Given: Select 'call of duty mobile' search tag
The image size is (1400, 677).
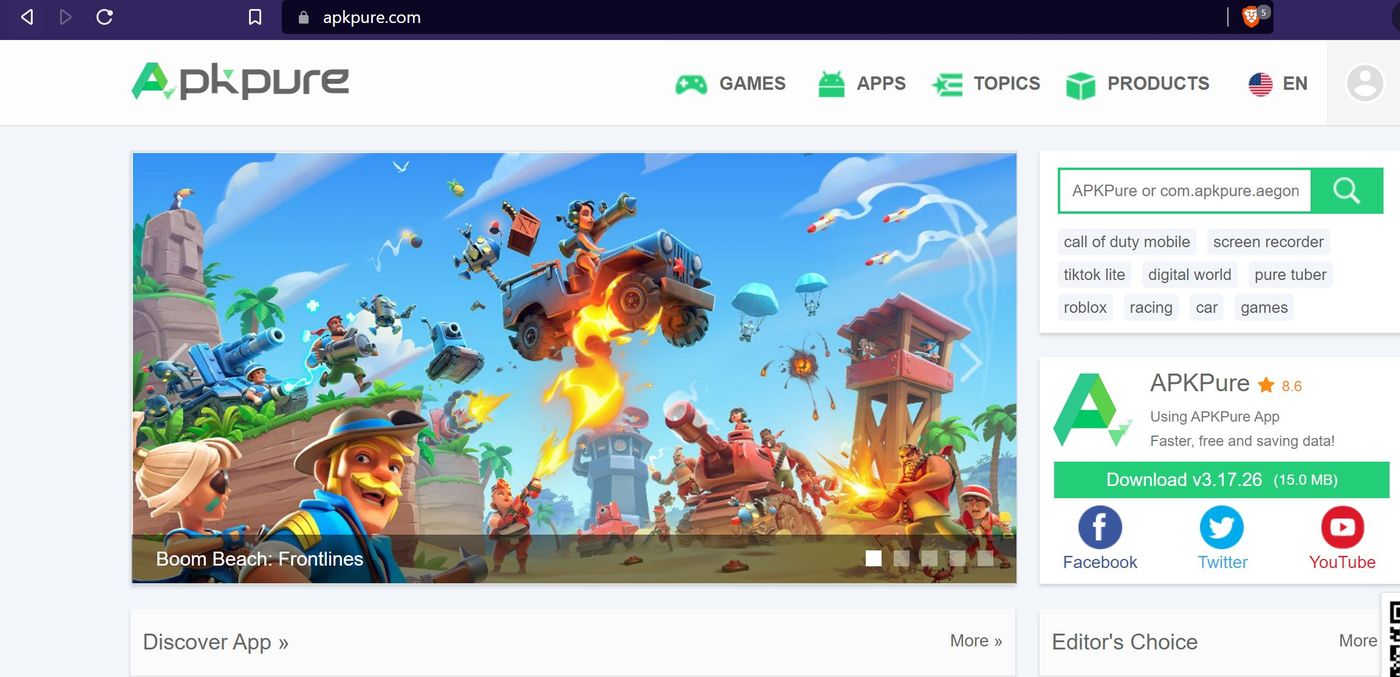Looking at the screenshot, I should [x=1127, y=242].
